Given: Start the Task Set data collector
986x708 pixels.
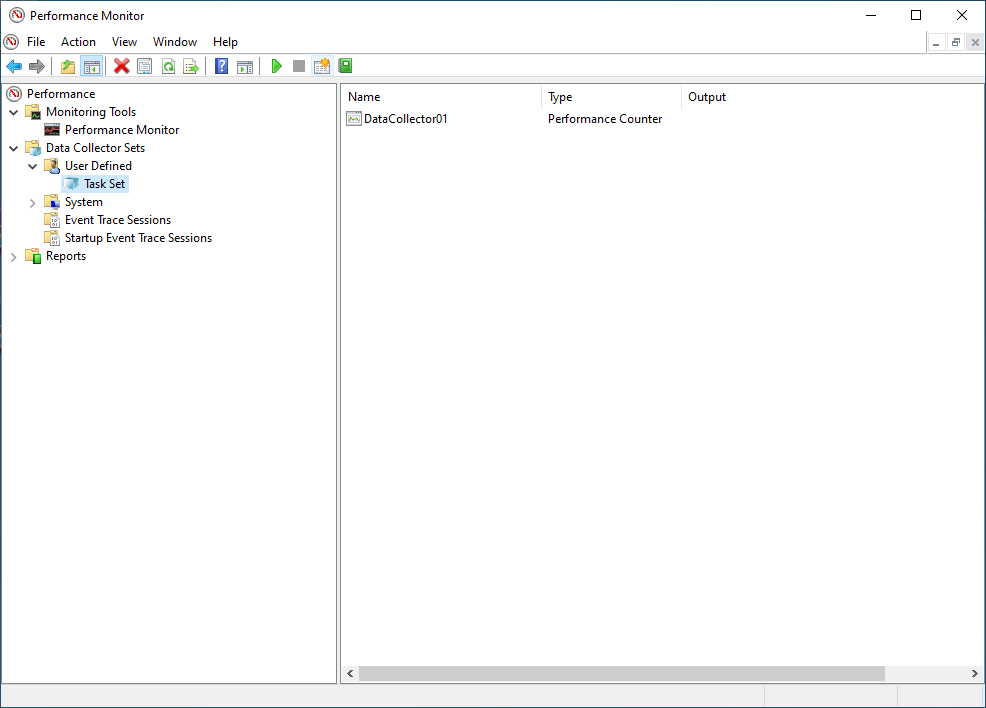Looking at the screenshot, I should (276, 66).
